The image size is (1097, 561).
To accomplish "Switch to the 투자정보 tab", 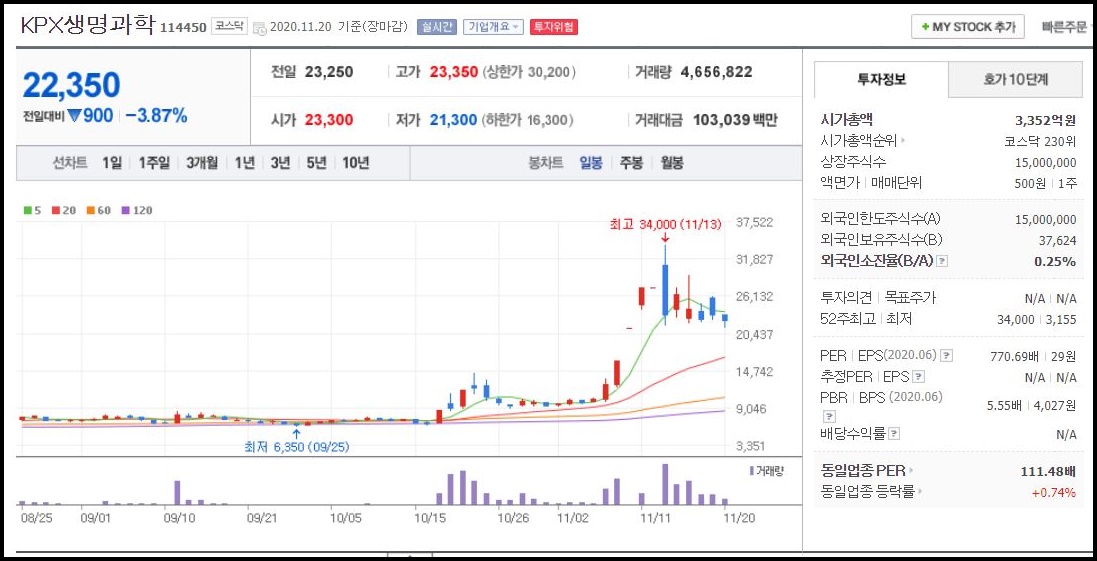I will click(882, 79).
